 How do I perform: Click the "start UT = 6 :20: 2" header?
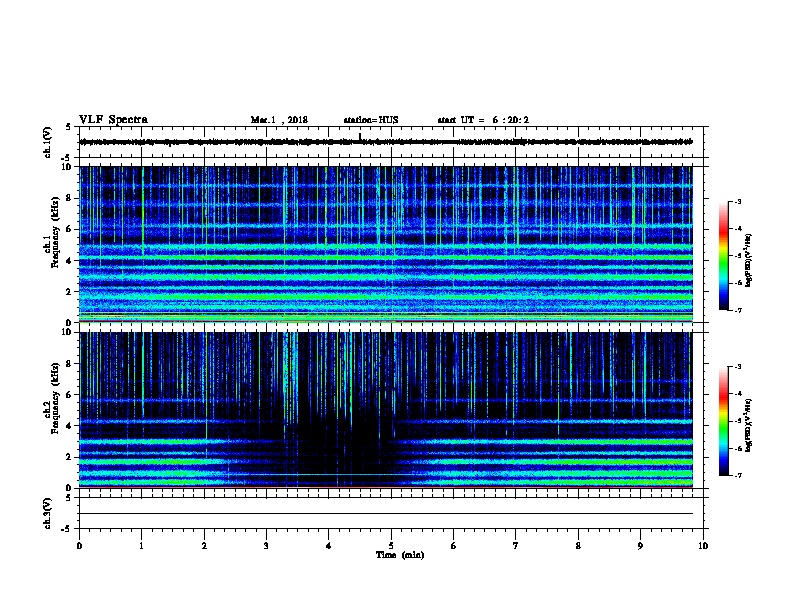pyautogui.click(x=483, y=120)
